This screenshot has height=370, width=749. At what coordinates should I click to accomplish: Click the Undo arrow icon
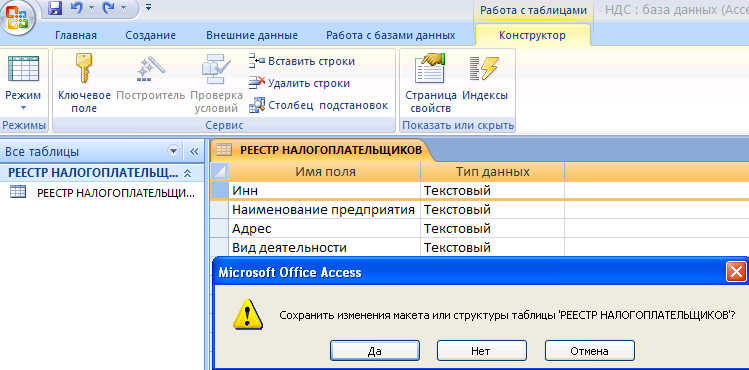tap(76, 8)
